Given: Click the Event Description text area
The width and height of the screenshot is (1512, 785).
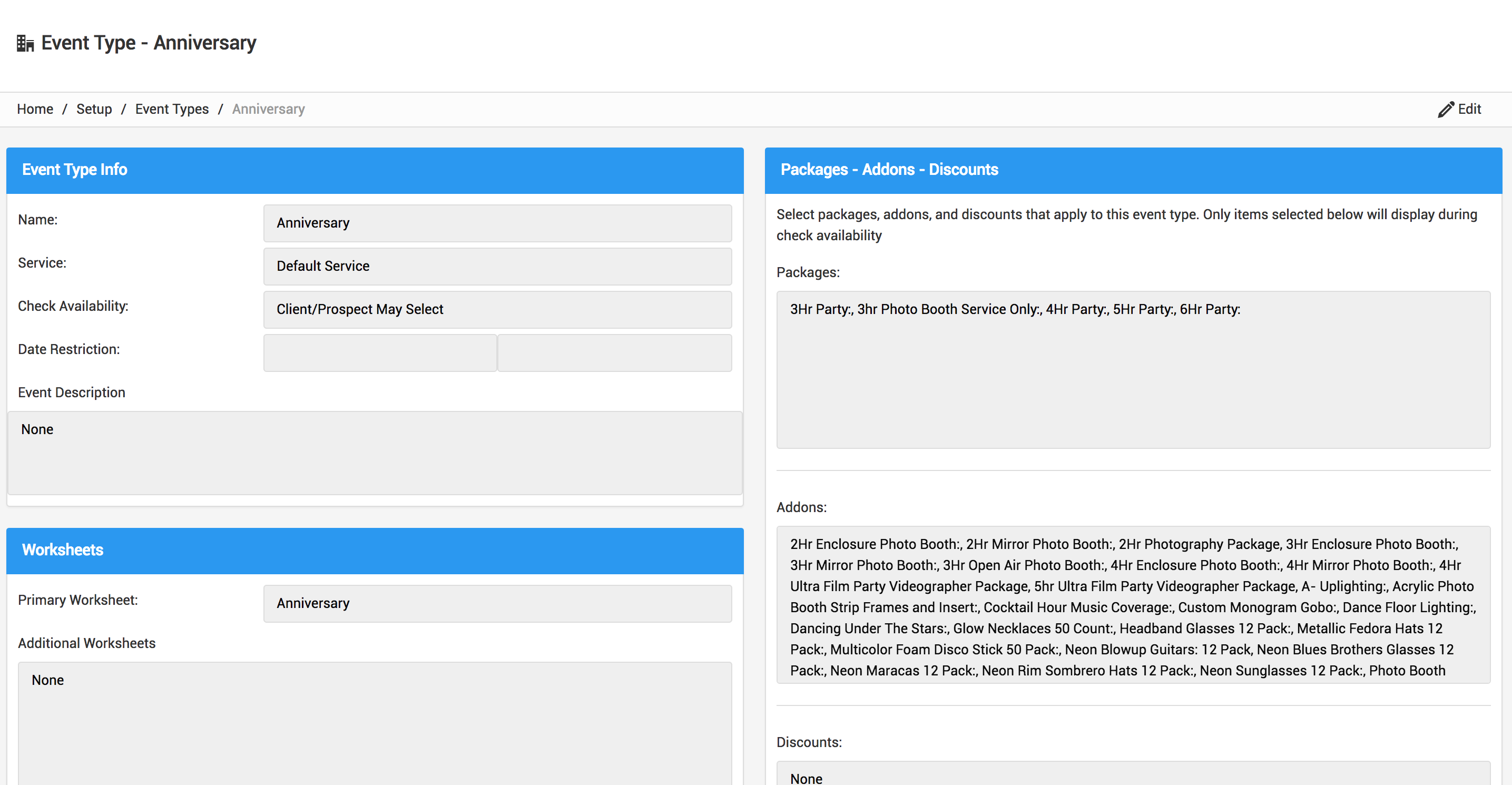Looking at the screenshot, I should [x=375, y=452].
